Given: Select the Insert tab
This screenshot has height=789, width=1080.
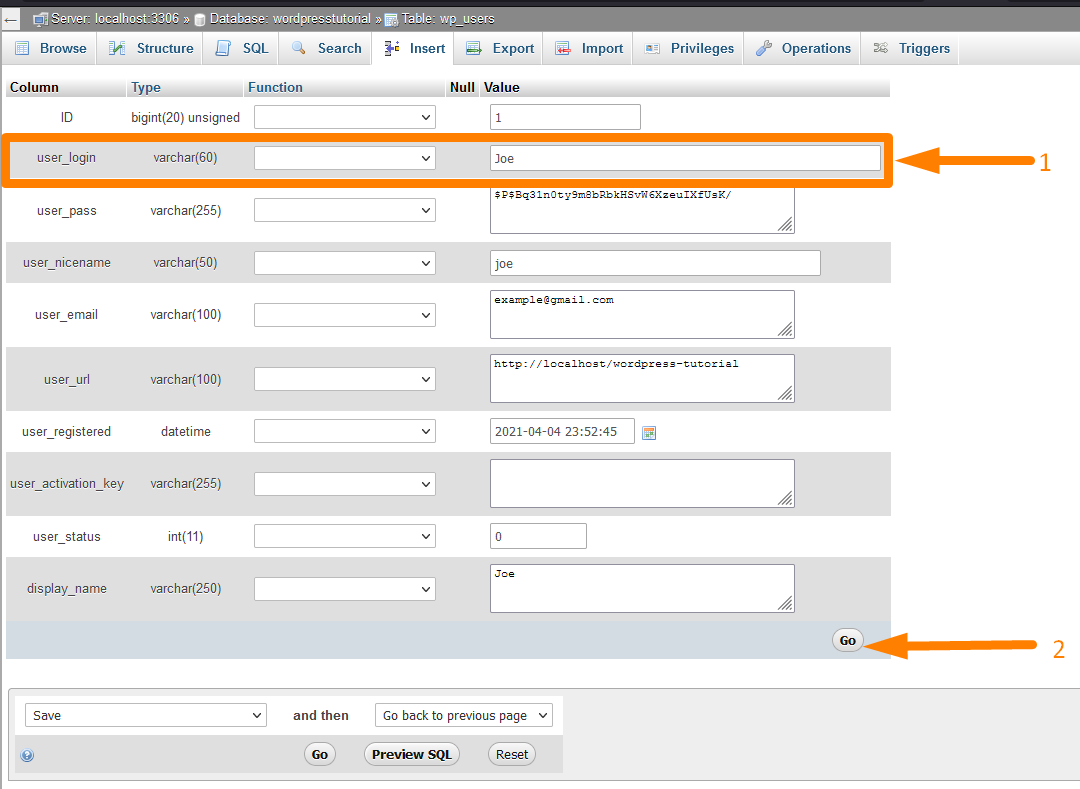Looking at the screenshot, I should pos(414,48).
